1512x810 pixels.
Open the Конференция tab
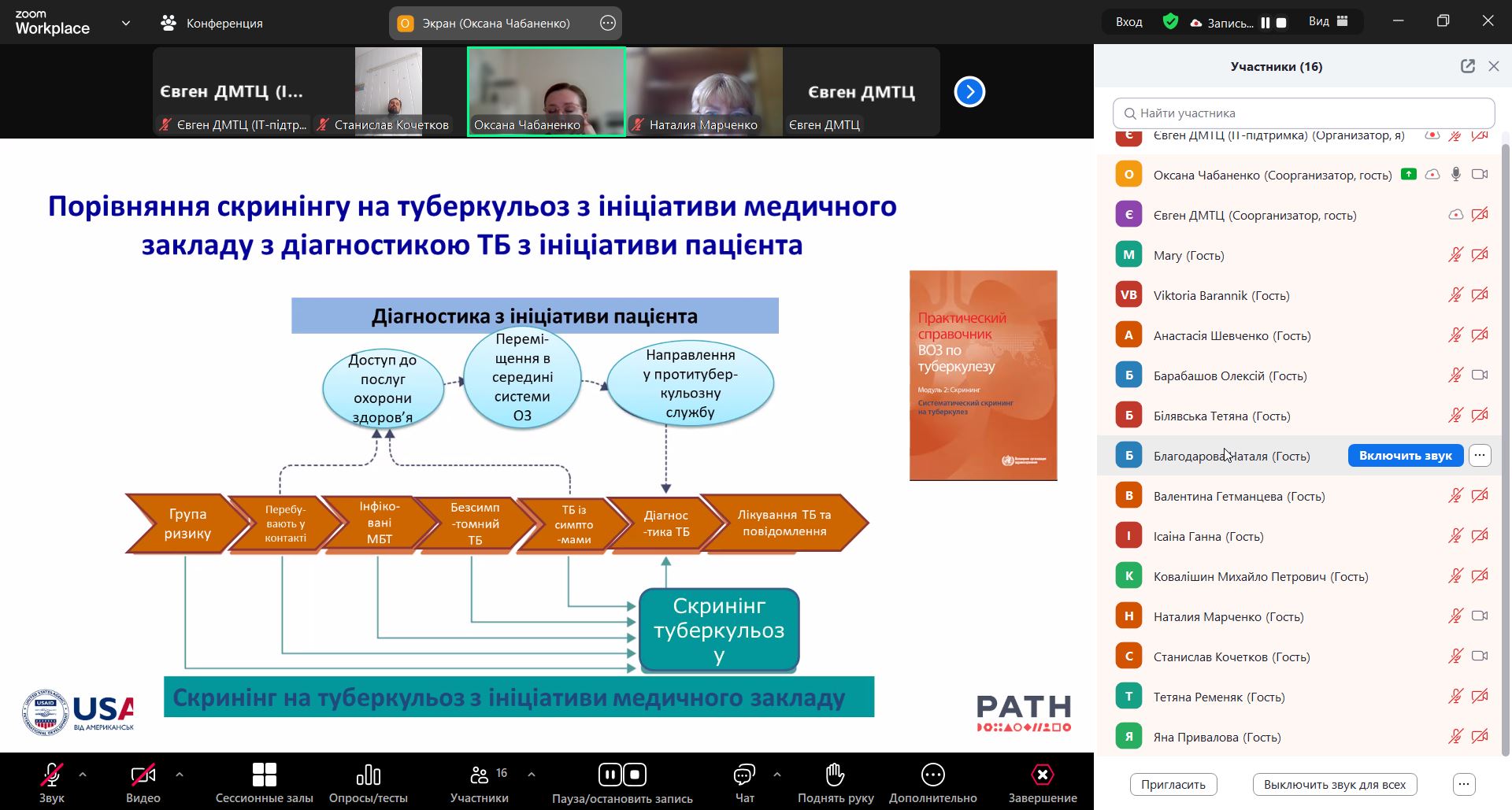[212, 23]
